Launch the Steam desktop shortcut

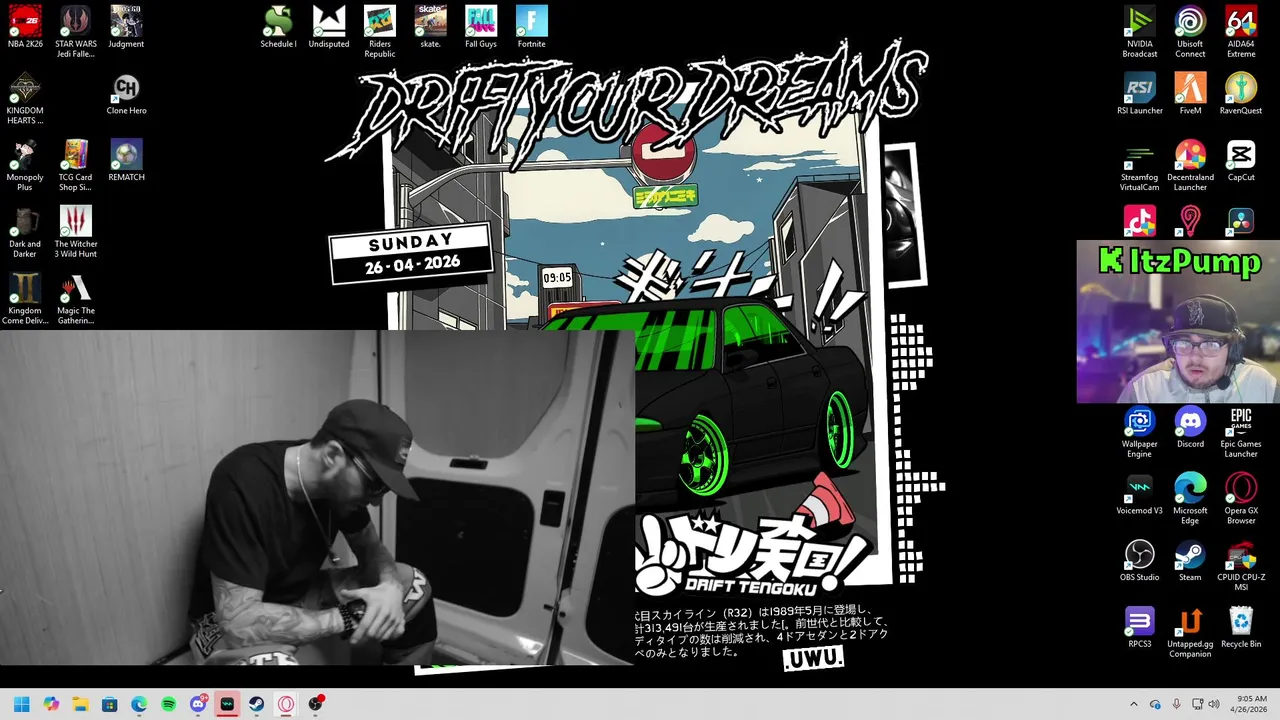pos(1190,560)
